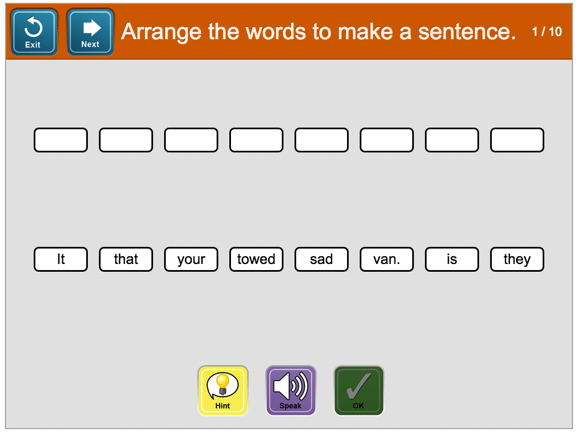Play the sentence with Speak button

(x=291, y=391)
